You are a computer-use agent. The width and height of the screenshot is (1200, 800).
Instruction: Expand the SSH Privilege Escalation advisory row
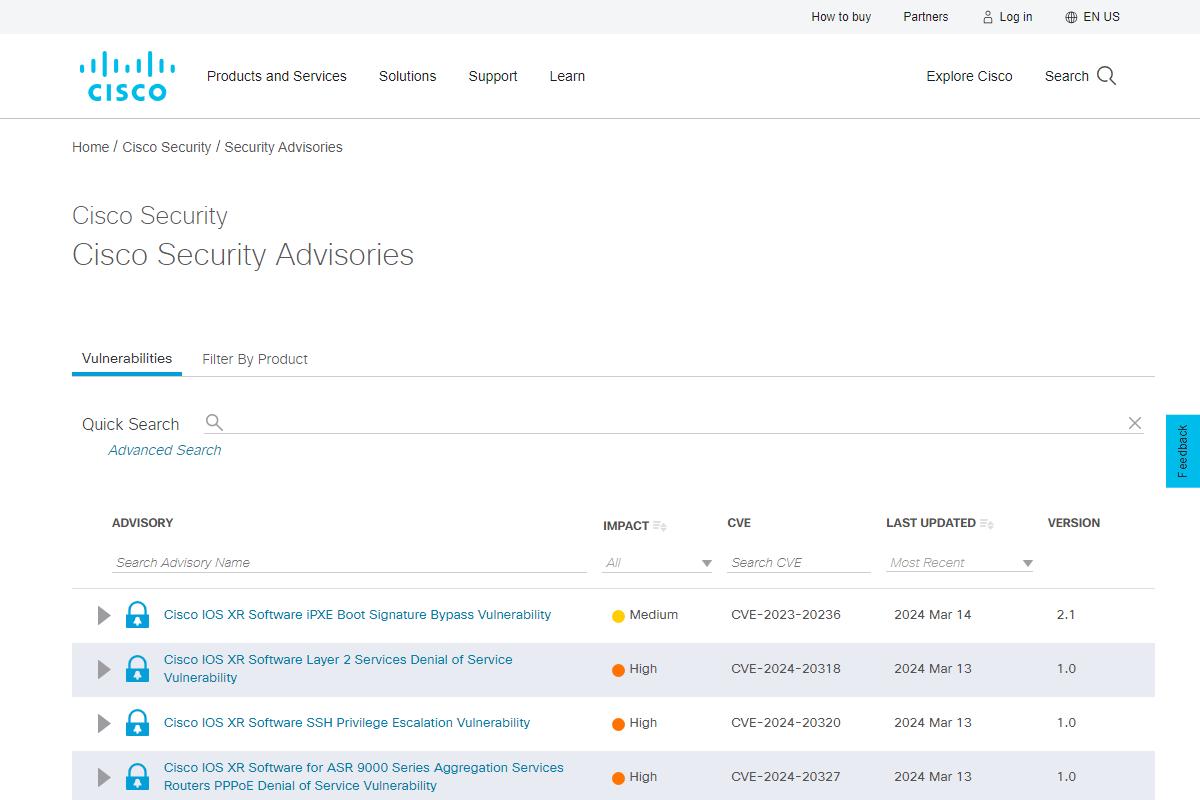tap(103, 723)
